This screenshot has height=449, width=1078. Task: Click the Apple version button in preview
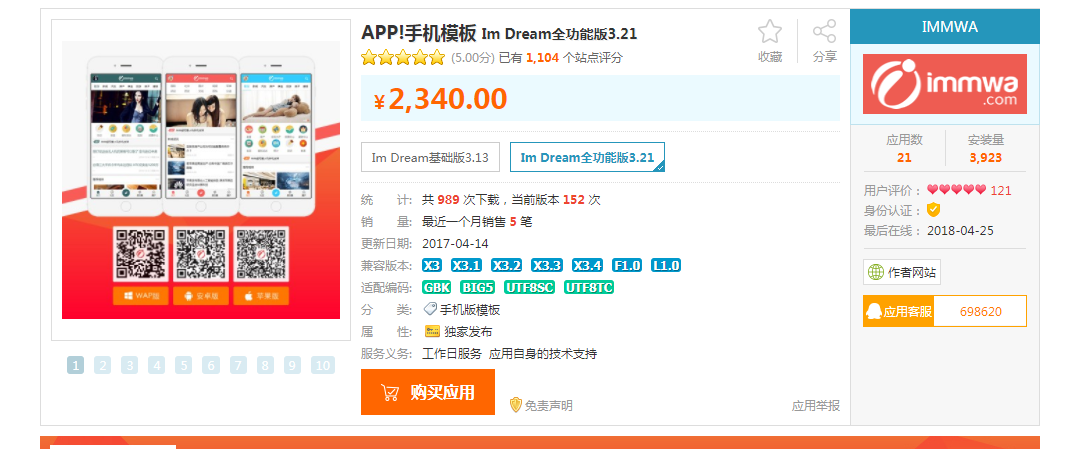click(261, 296)
